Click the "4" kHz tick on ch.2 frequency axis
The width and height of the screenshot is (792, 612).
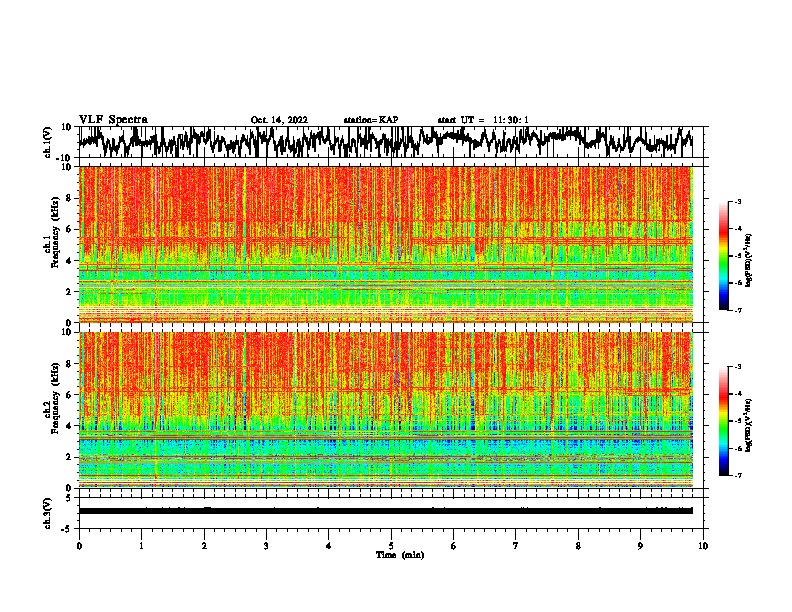(70, 426)
